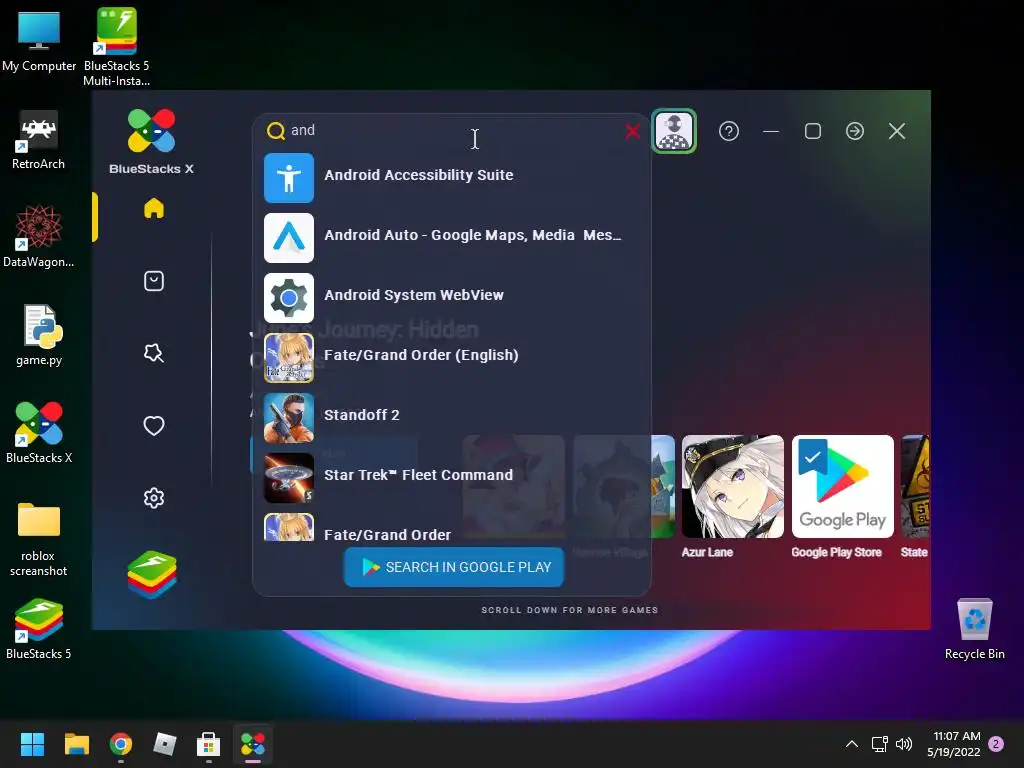
Task: Click the Android Accessibility Suite icon
Action: pyautogui.click(x=289, y=178)
